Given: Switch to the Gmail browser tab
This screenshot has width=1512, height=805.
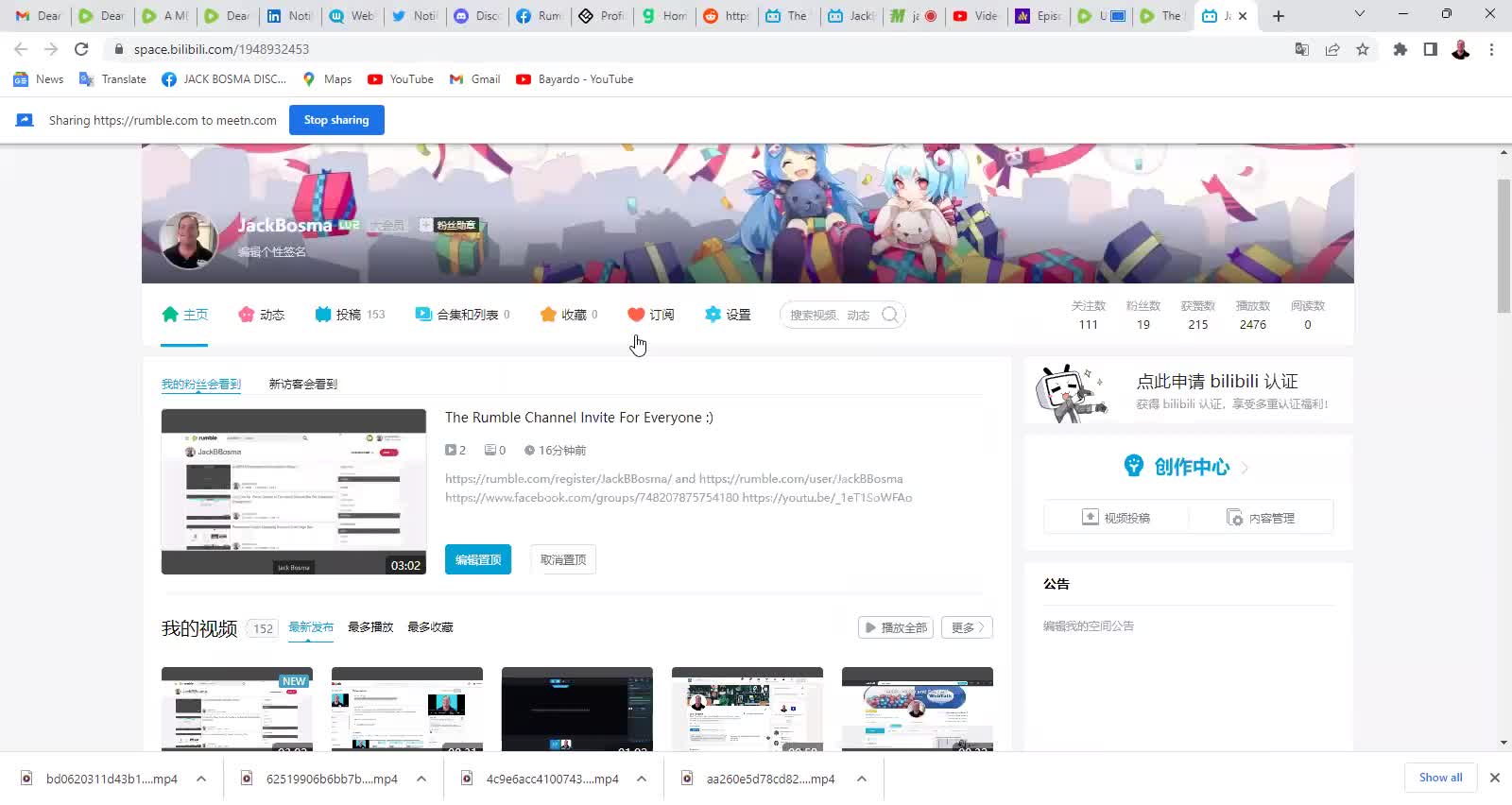Looking at the screenshot, I should tap(39, 16).
